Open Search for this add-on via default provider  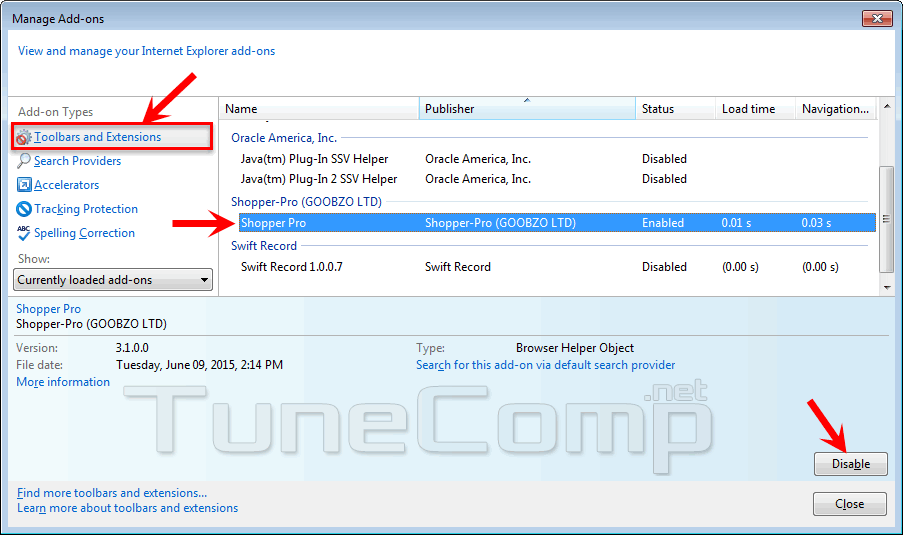(545, 365)
